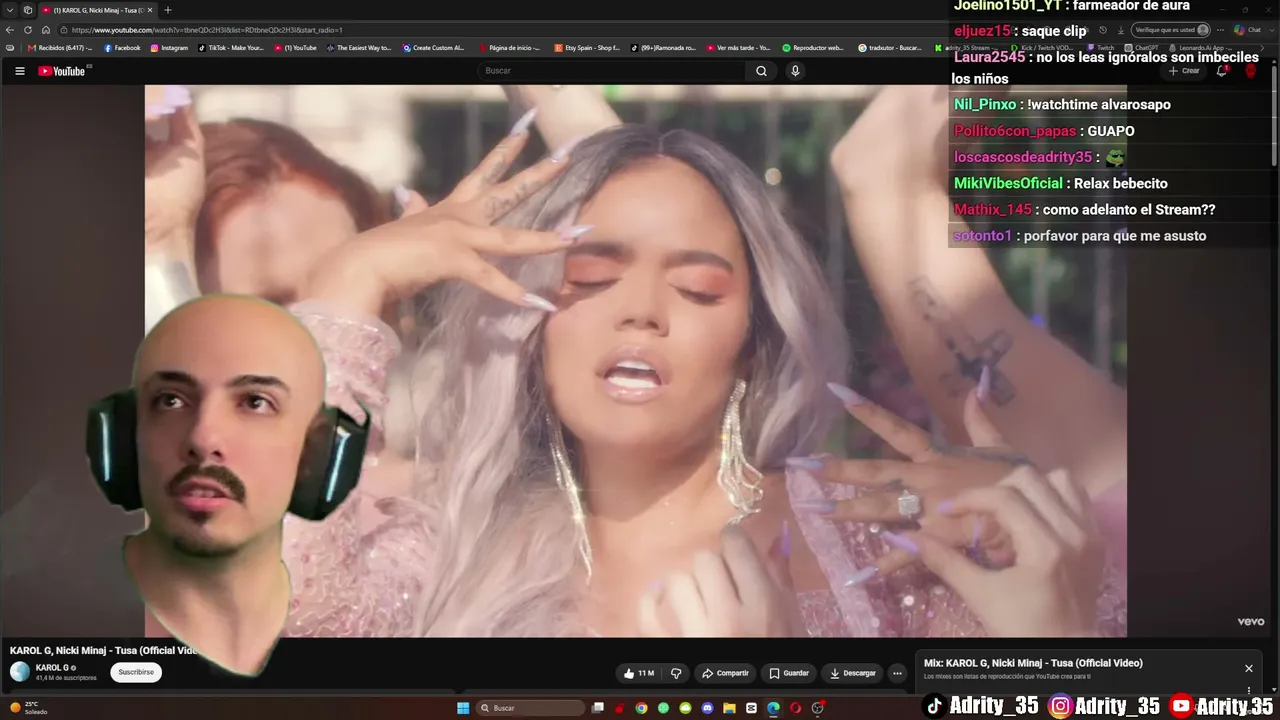Go to YouTube home via the logo

[62, 71]
